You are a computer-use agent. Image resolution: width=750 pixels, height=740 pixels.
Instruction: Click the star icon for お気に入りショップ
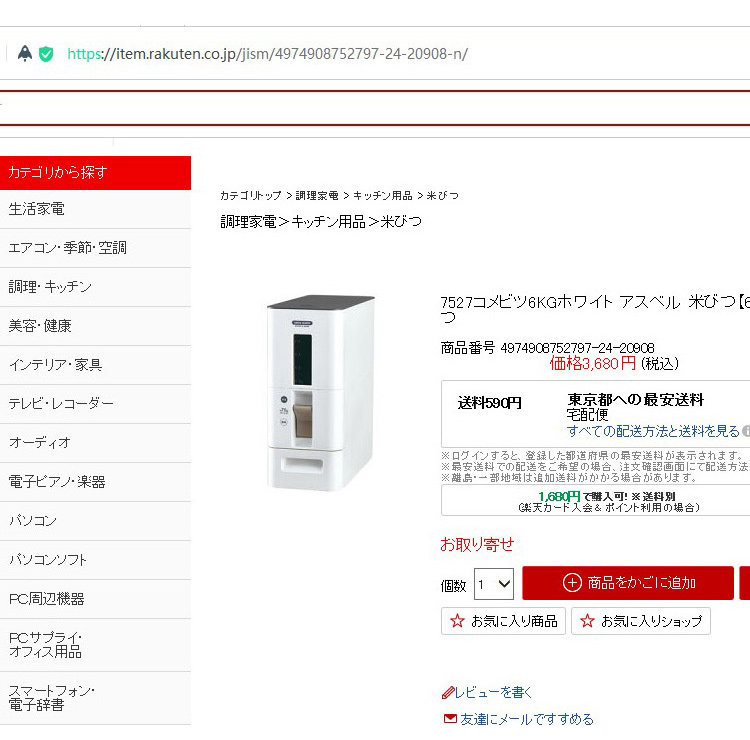[x=587, y=621]
